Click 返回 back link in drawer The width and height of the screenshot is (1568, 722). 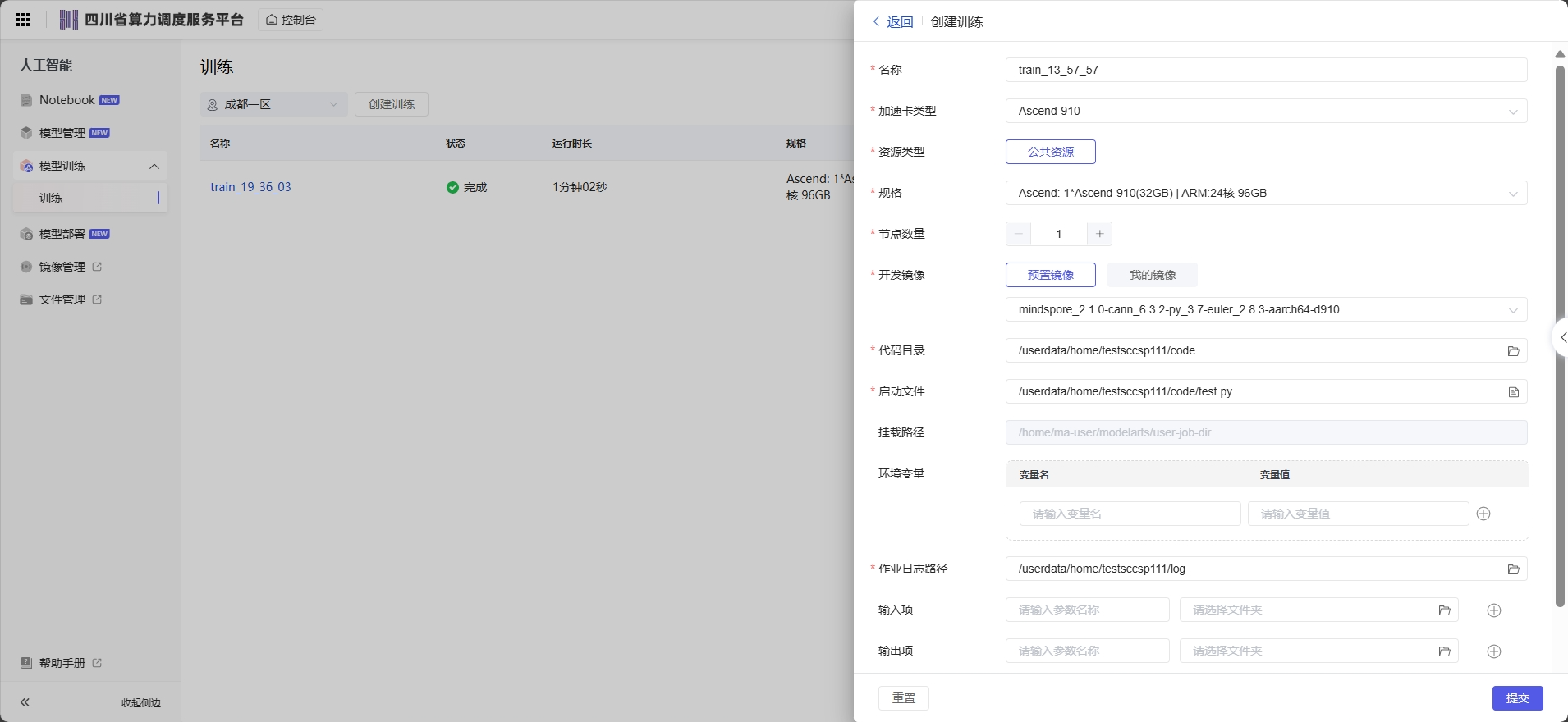900,22
